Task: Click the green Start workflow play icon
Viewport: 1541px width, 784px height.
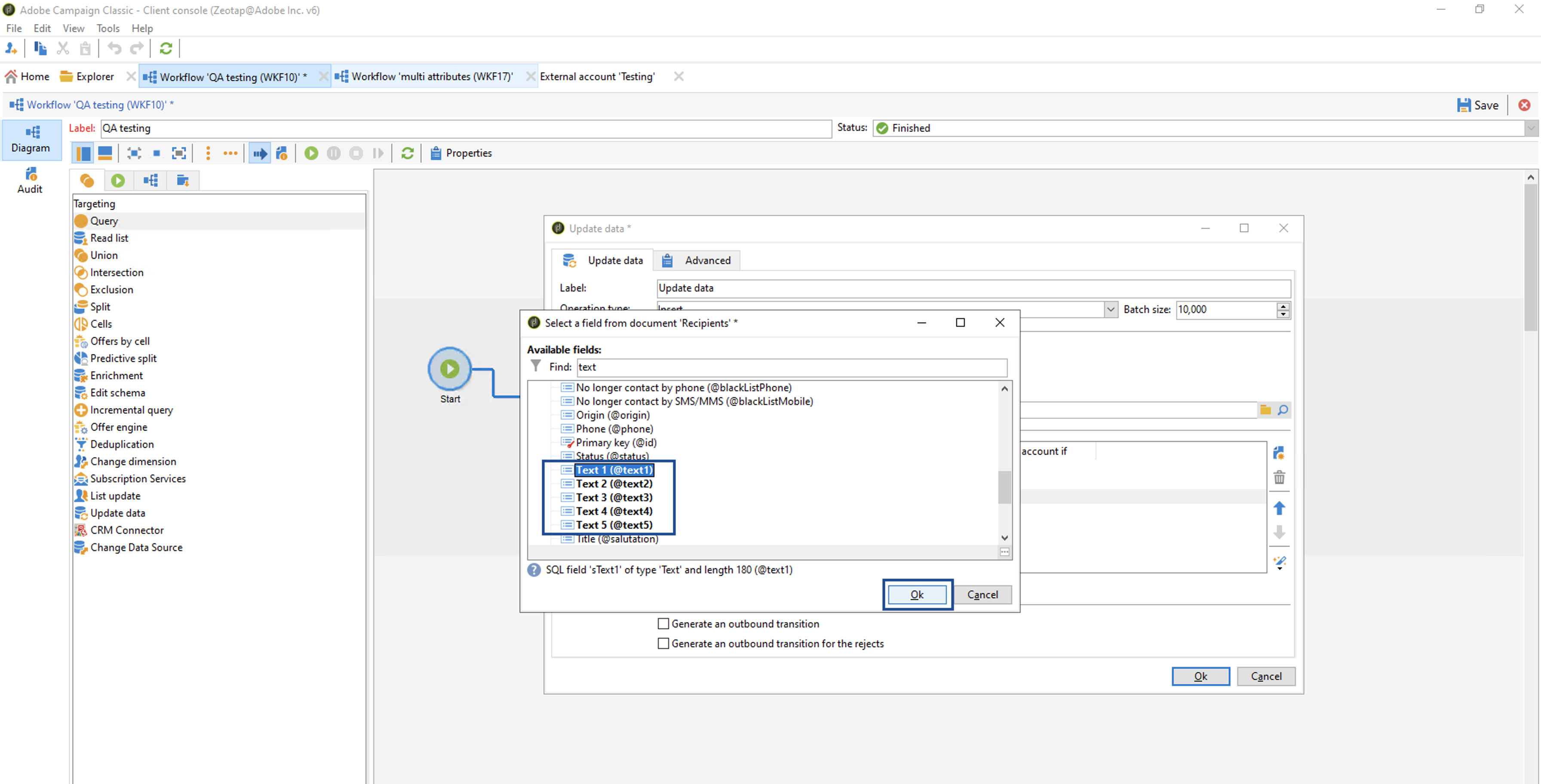Action: click(x=311, y=153)
